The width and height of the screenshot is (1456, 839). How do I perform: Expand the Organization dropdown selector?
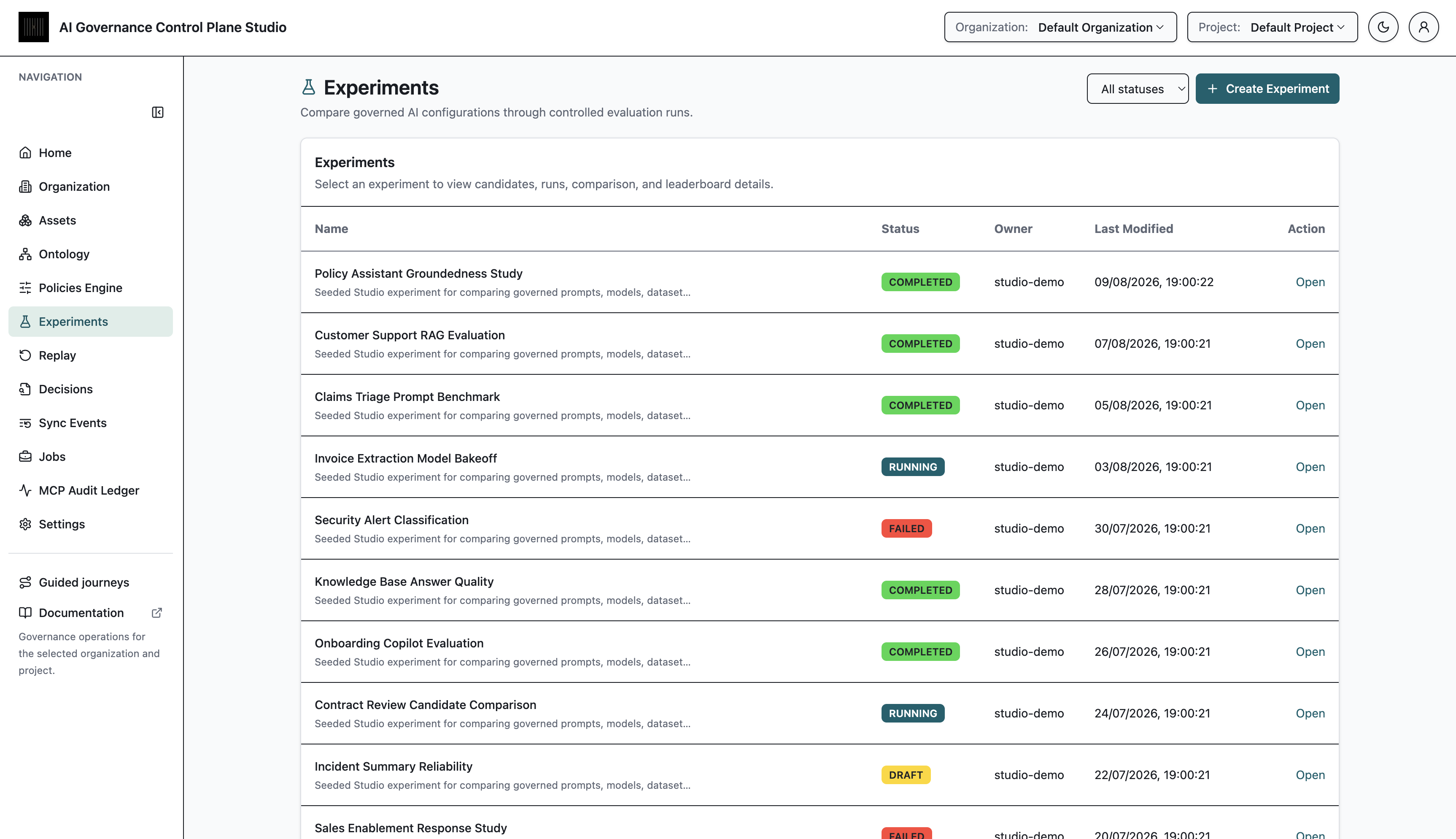[1060, 27]
